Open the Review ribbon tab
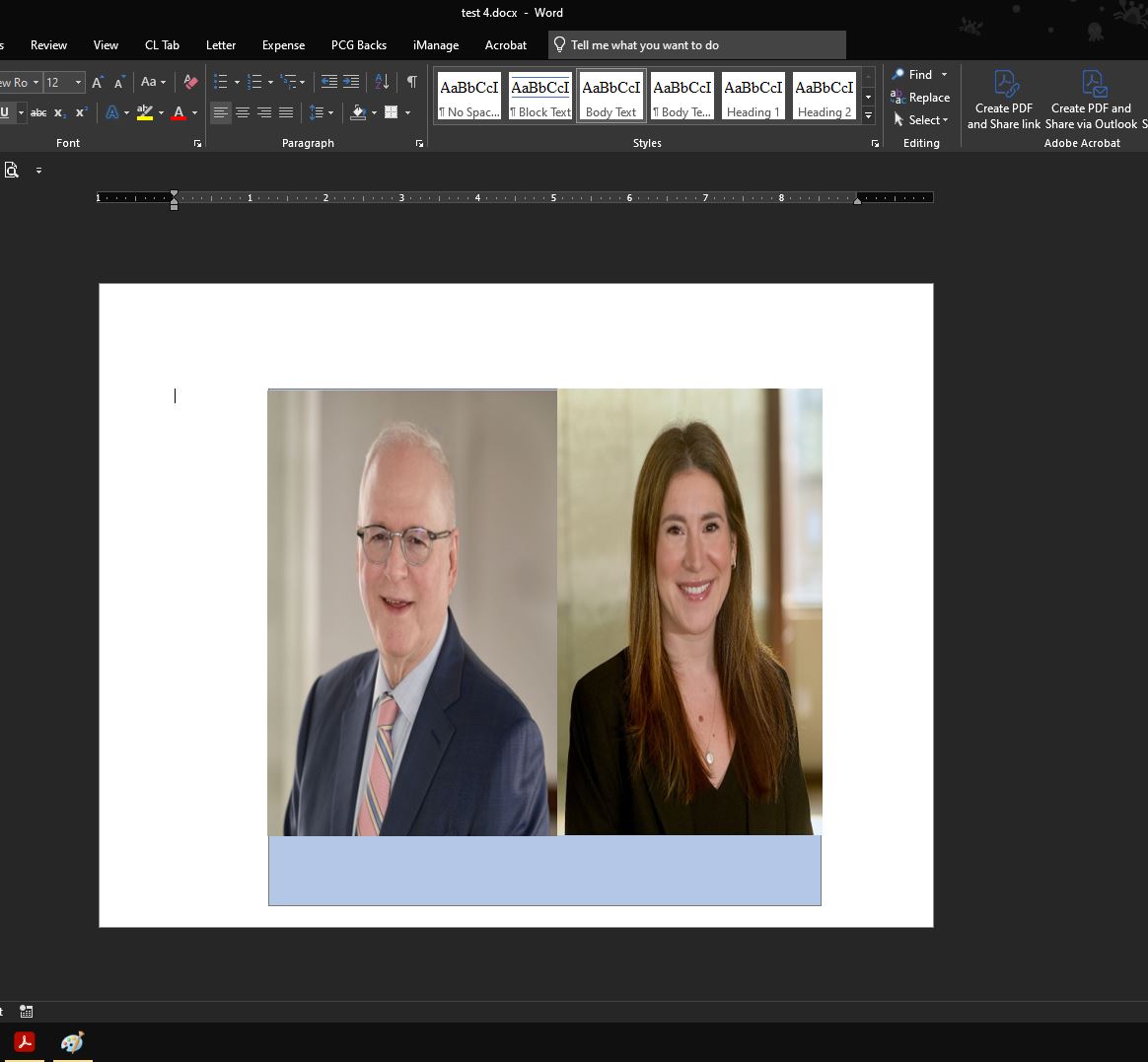The height and width of the screenshot is (1062, 1148). point(48,45)
